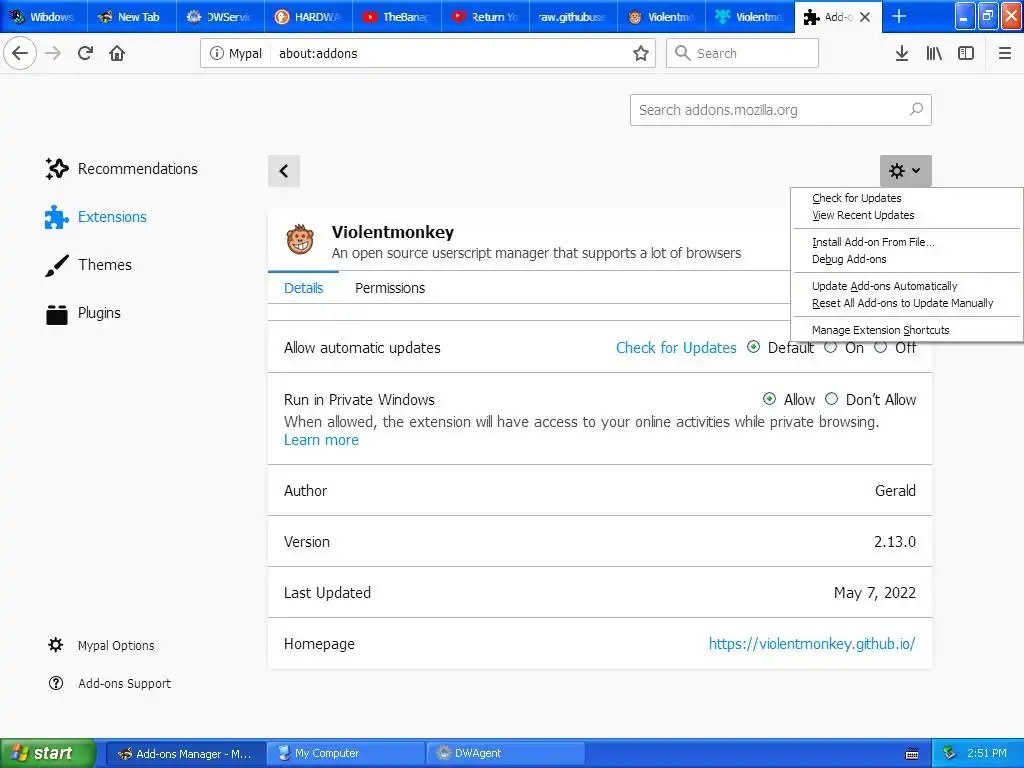Select Off for automatic updates

point(881,347)
